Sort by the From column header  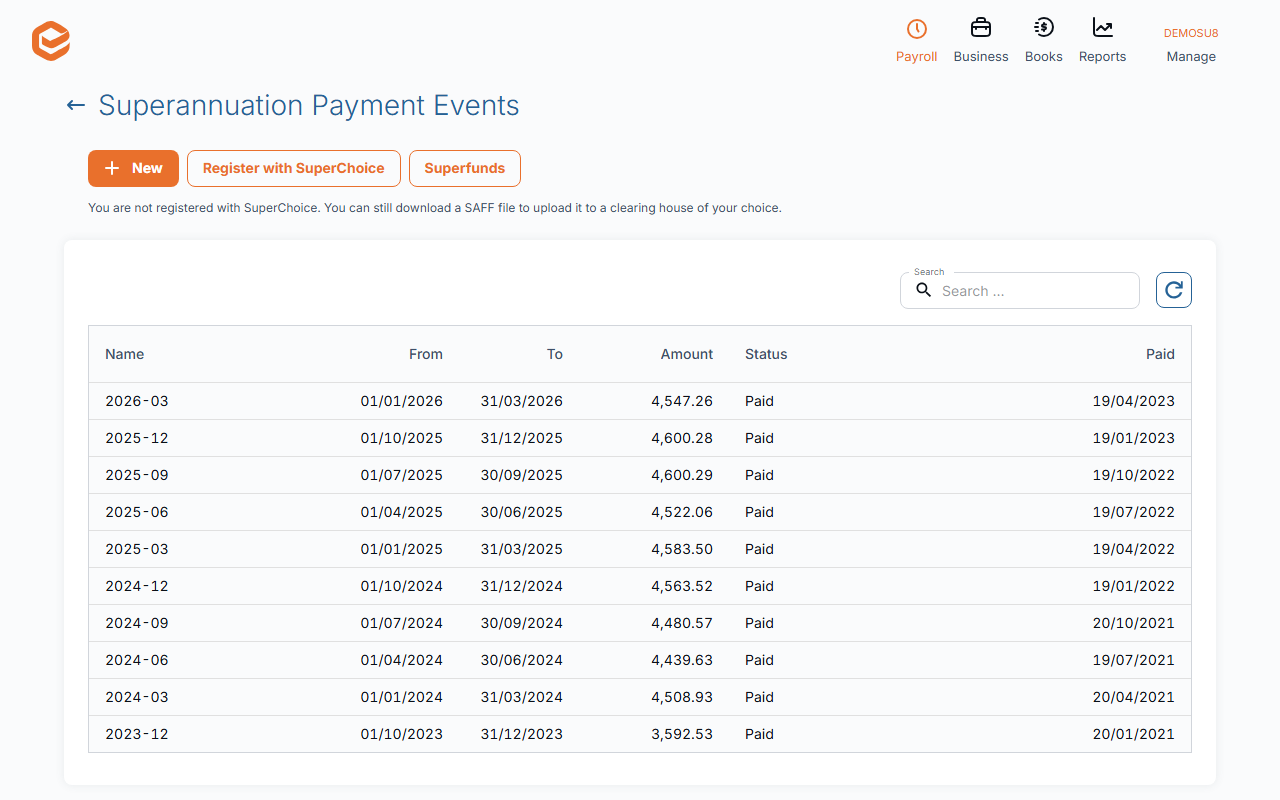coord(426,354)
